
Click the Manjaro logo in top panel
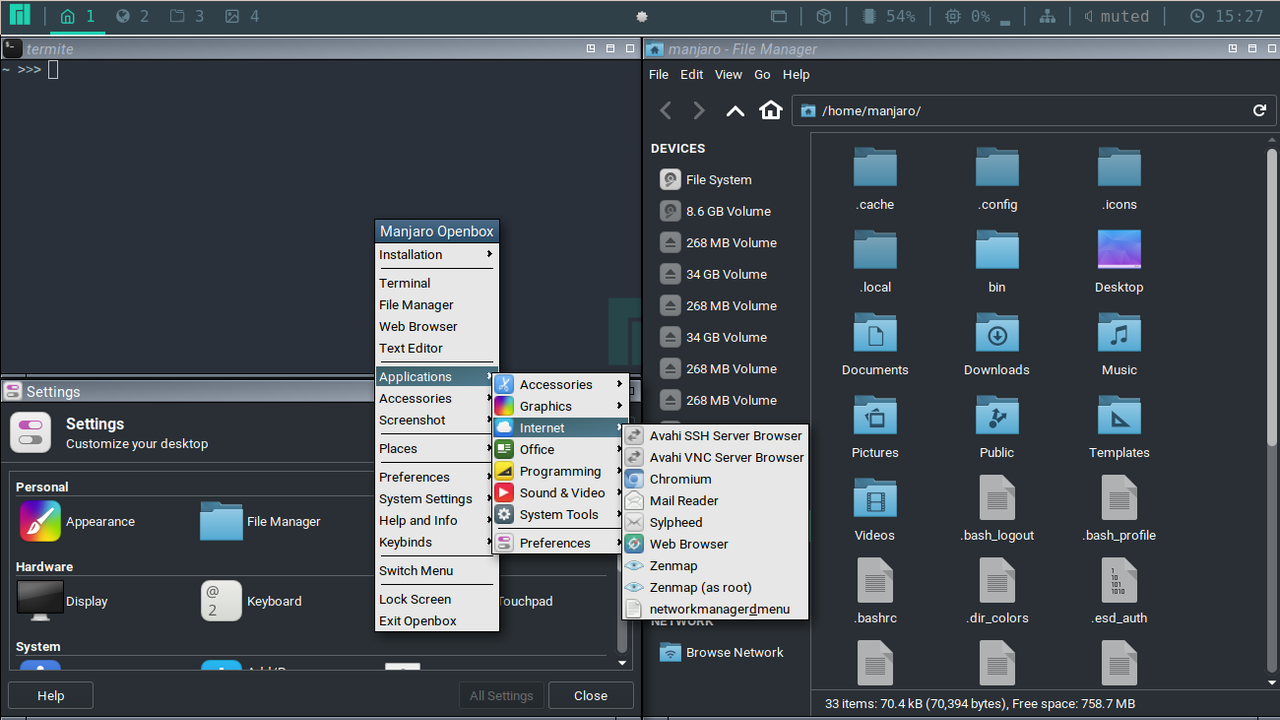[19, 16]
